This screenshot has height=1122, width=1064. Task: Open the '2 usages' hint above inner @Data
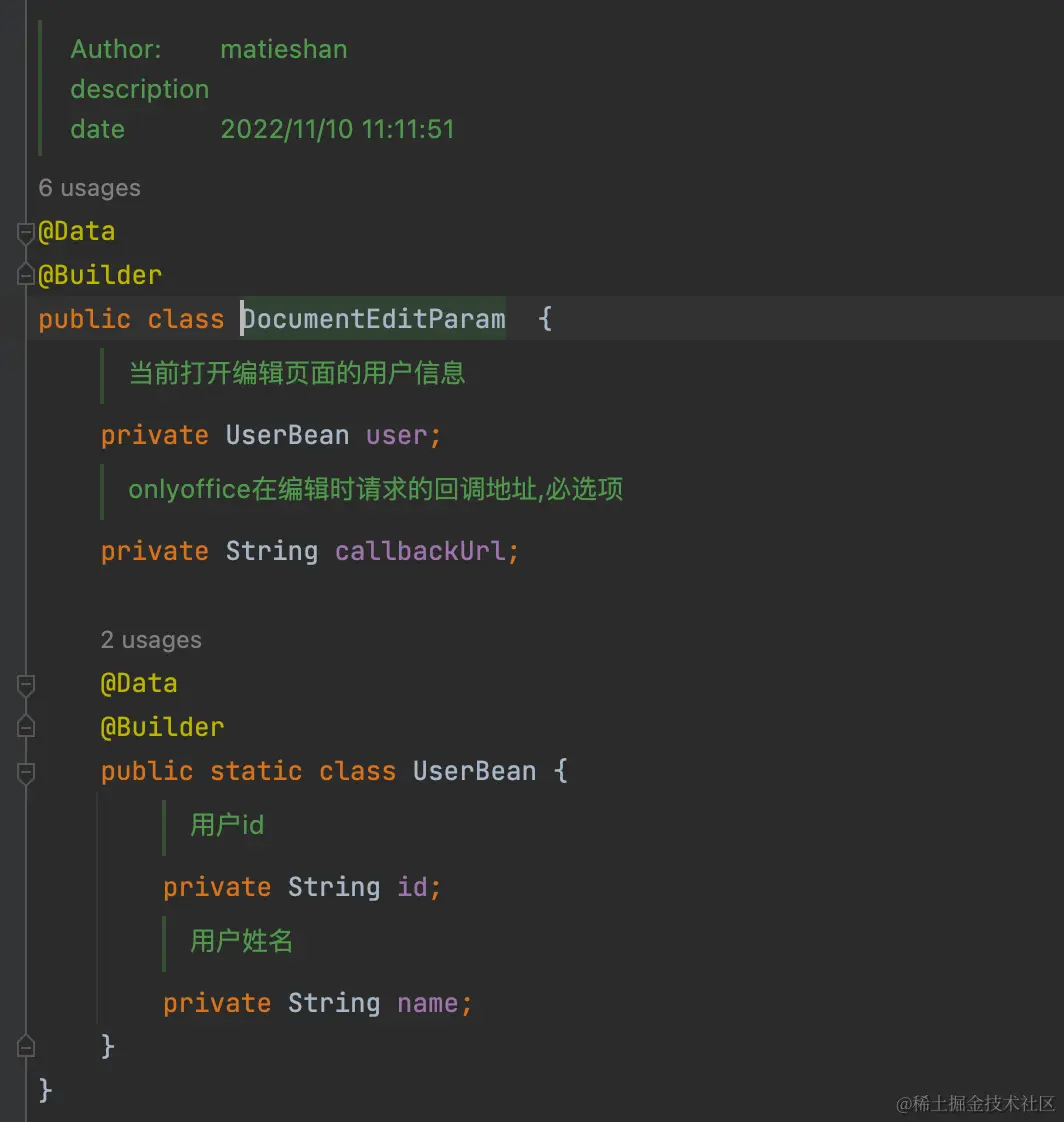tap(151, 640)
